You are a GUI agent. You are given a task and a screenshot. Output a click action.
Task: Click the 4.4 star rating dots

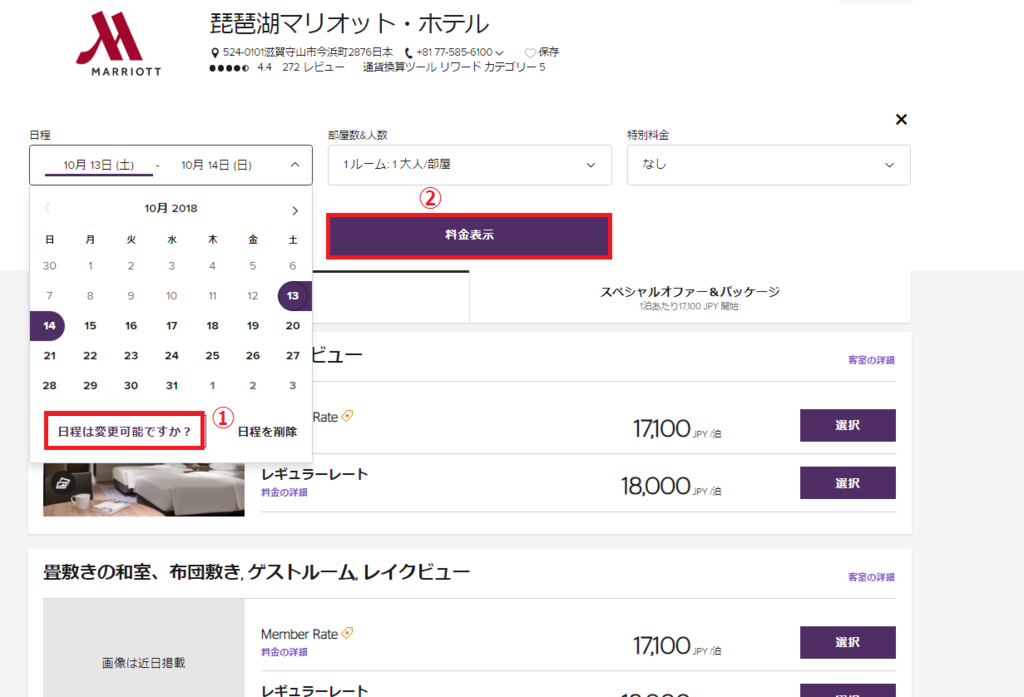[229, 68]
